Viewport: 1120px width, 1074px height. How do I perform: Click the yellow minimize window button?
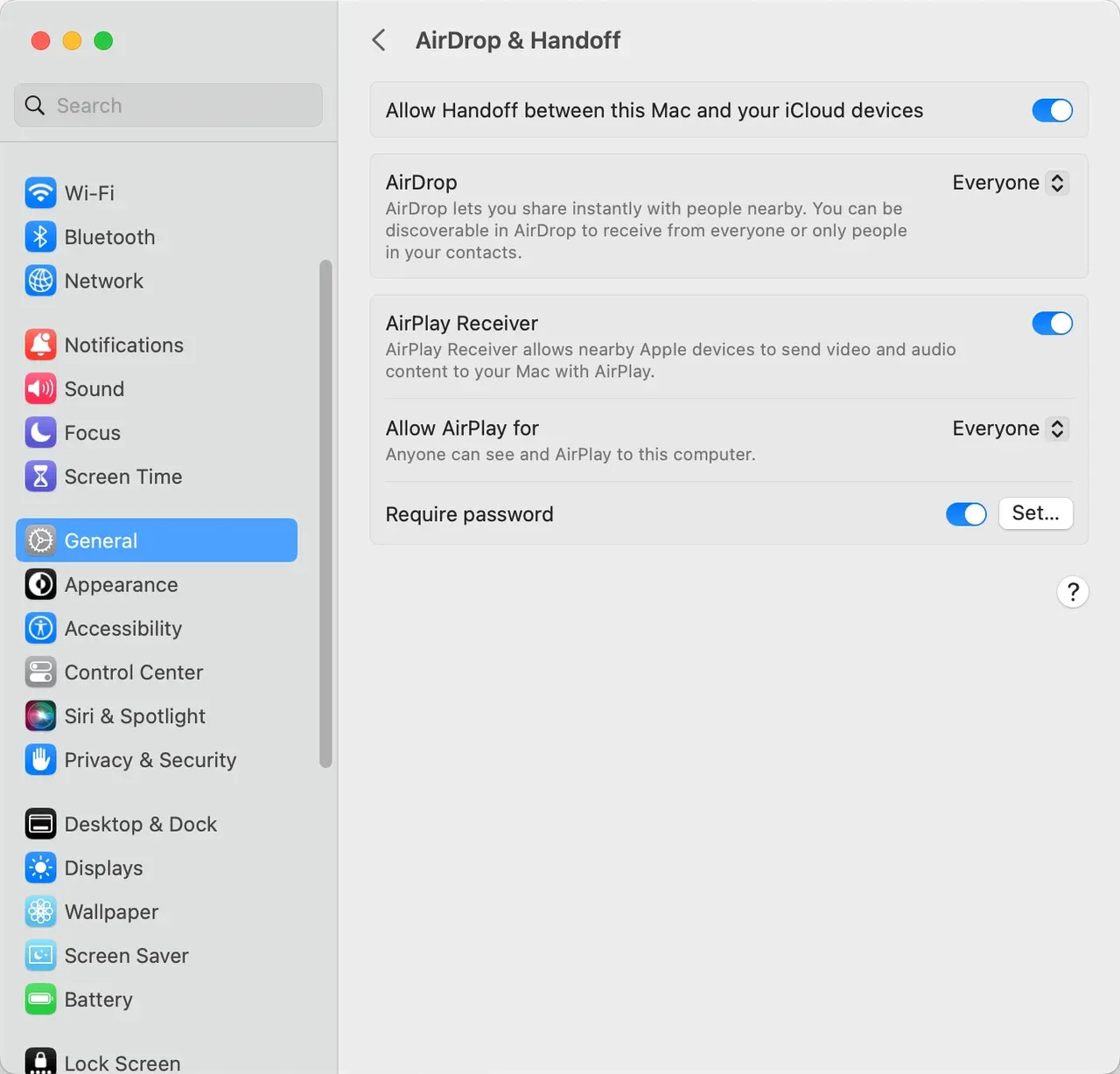(72, 40)
